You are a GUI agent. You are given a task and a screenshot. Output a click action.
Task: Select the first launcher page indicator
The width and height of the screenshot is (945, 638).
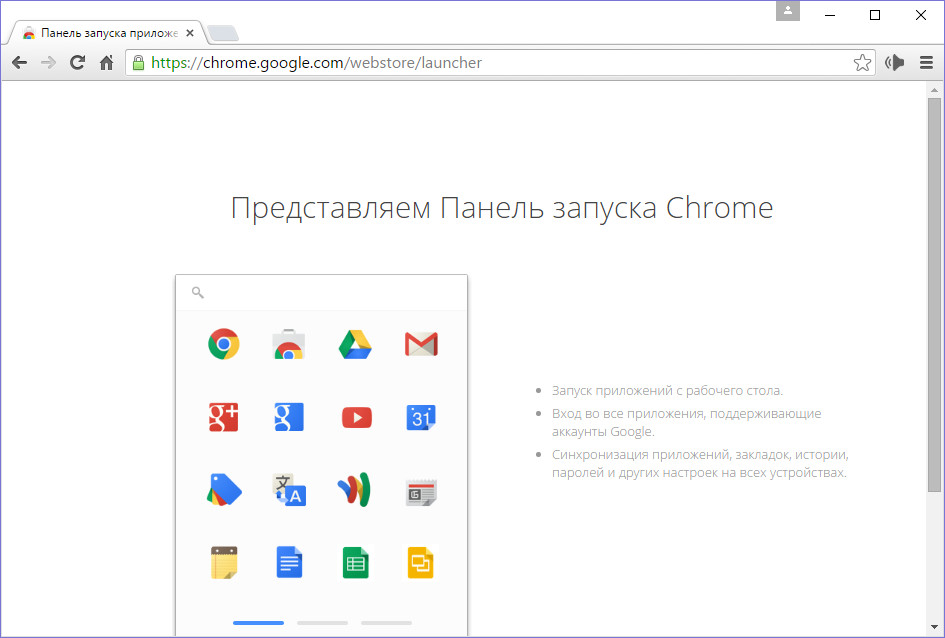[x=259, y=623]
